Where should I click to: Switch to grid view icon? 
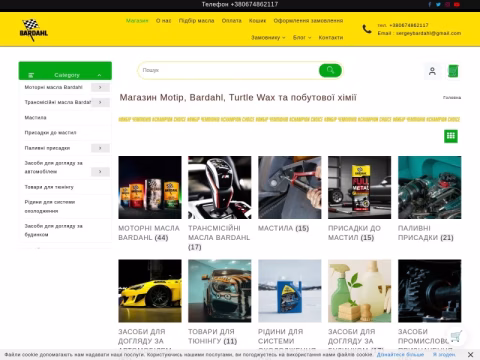click(x=451, y=136)
